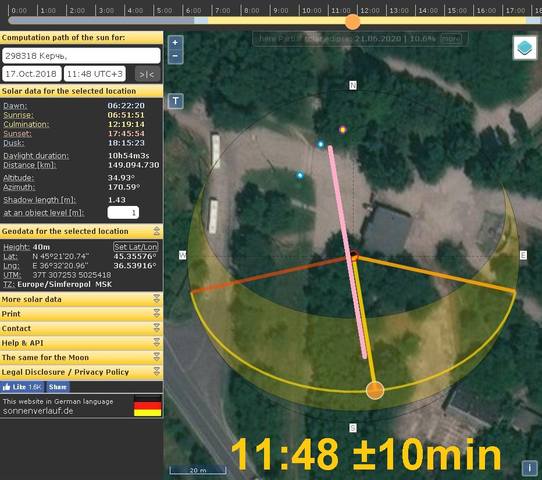Expand the More solar data section

(x=81, y=299)
